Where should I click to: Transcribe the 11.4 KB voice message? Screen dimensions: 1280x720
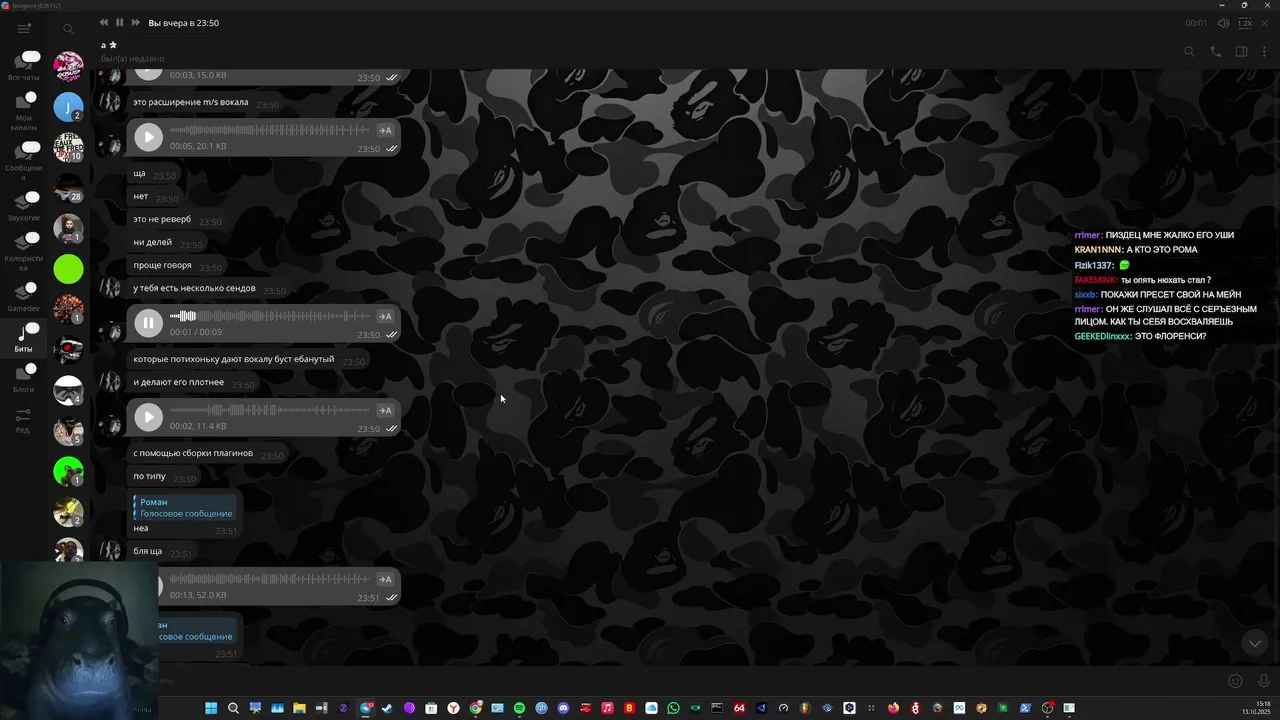[385, 410]
